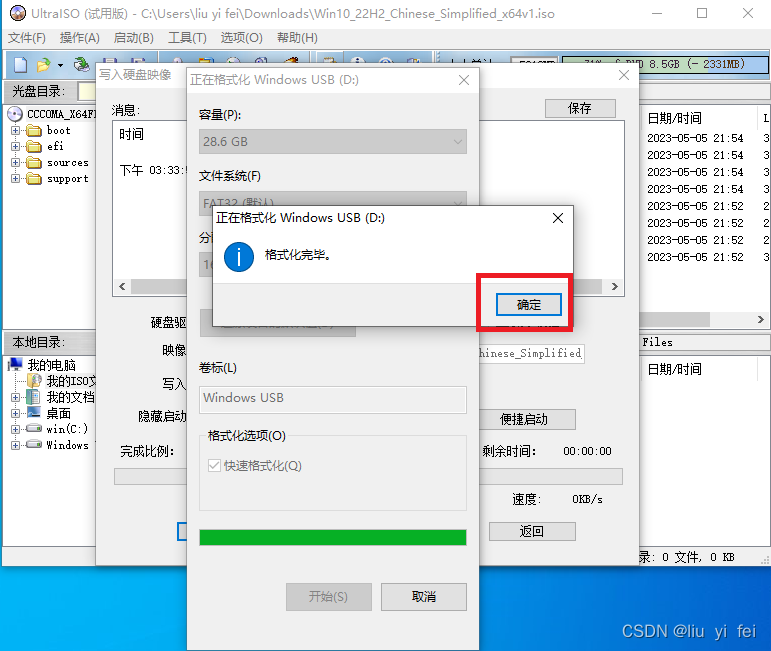Click the CCCOMA_X64F disc icon in tree
The height and width of the screenshot is (651, 771).
tap(15, 114)
